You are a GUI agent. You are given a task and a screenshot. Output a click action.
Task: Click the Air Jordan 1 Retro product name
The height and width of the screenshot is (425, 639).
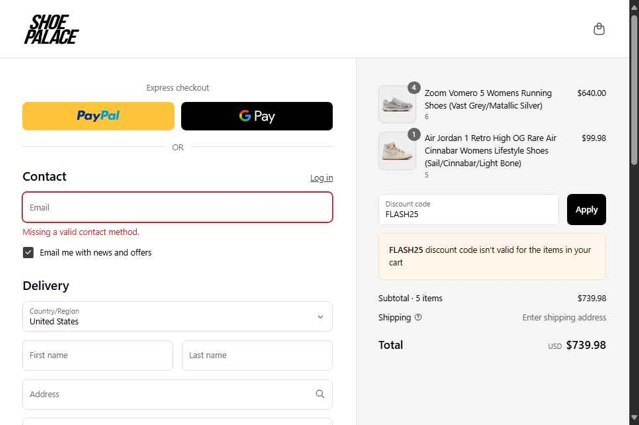tap(490, 150)
